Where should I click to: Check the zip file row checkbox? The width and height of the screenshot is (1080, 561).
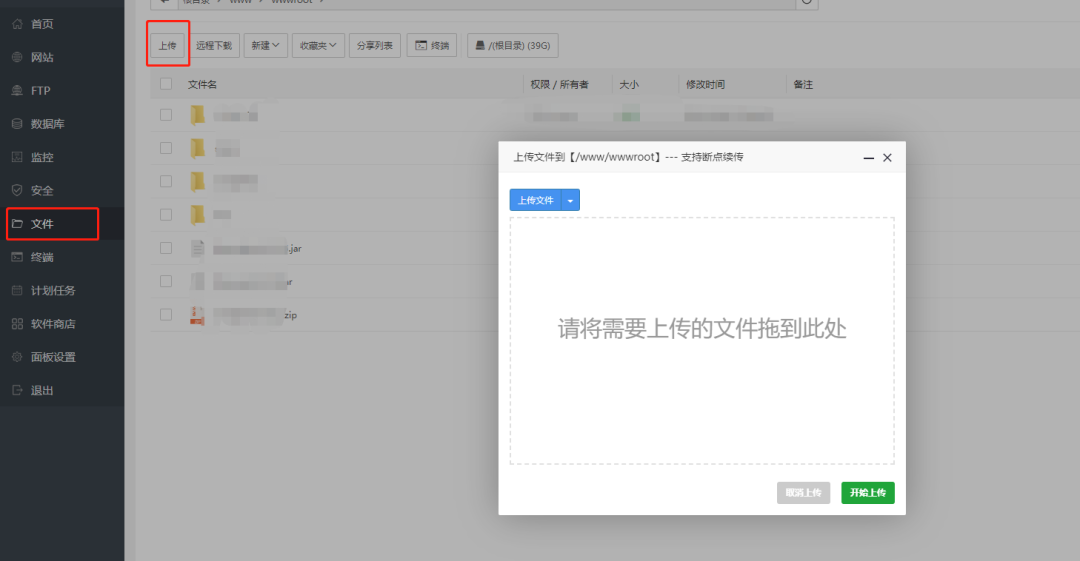[166, 314]
